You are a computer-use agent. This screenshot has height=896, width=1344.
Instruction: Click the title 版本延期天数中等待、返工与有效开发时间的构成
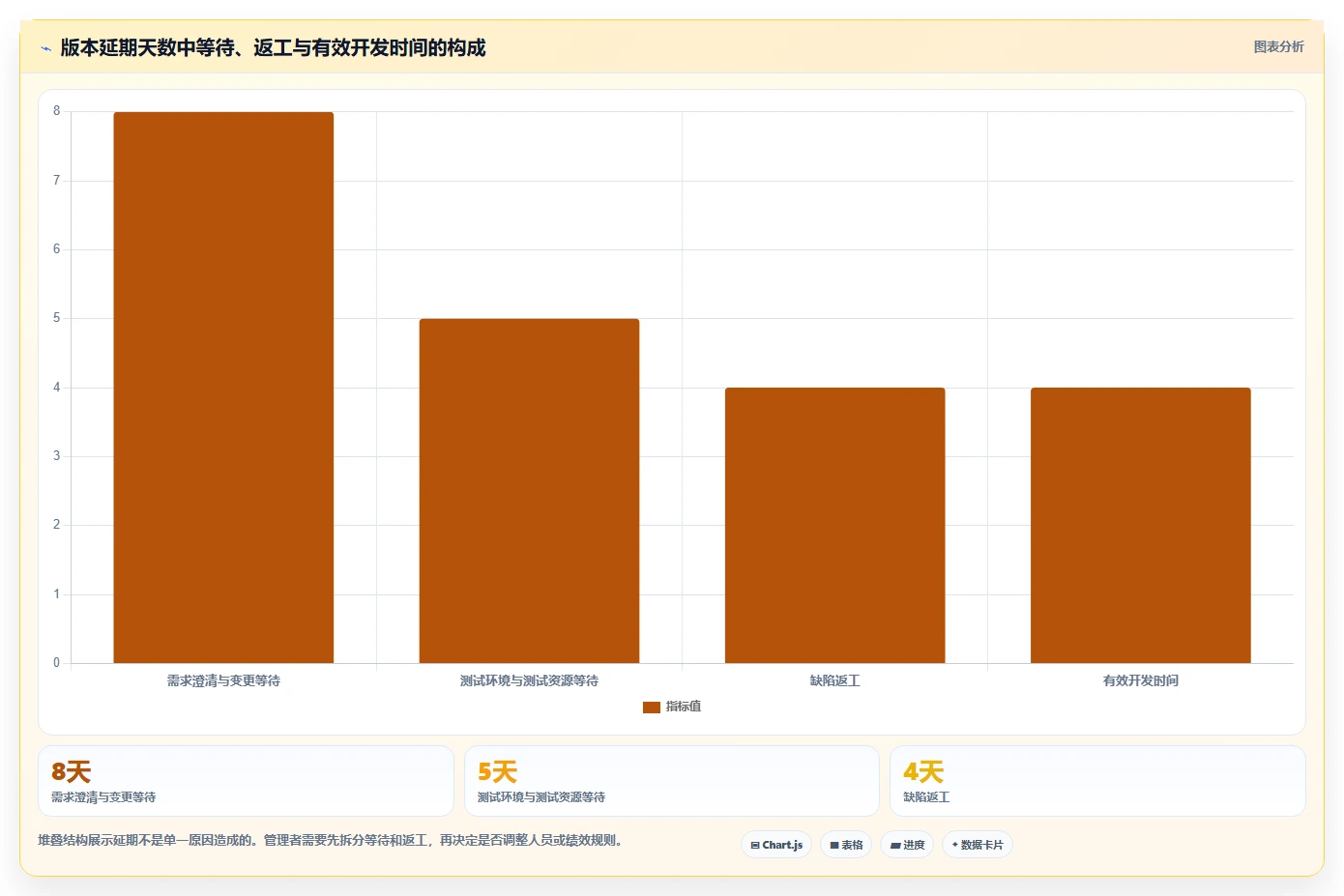coord(273,47)
